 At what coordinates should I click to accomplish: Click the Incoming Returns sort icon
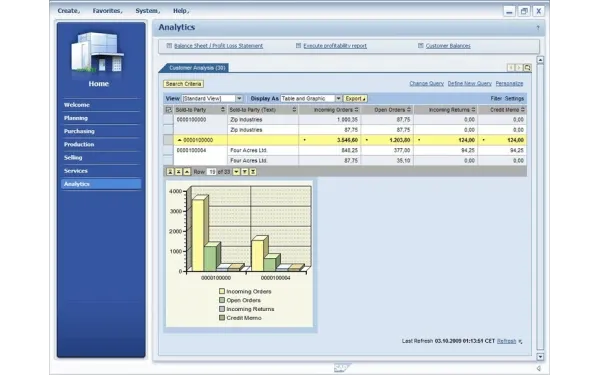[x=473, y=110]
